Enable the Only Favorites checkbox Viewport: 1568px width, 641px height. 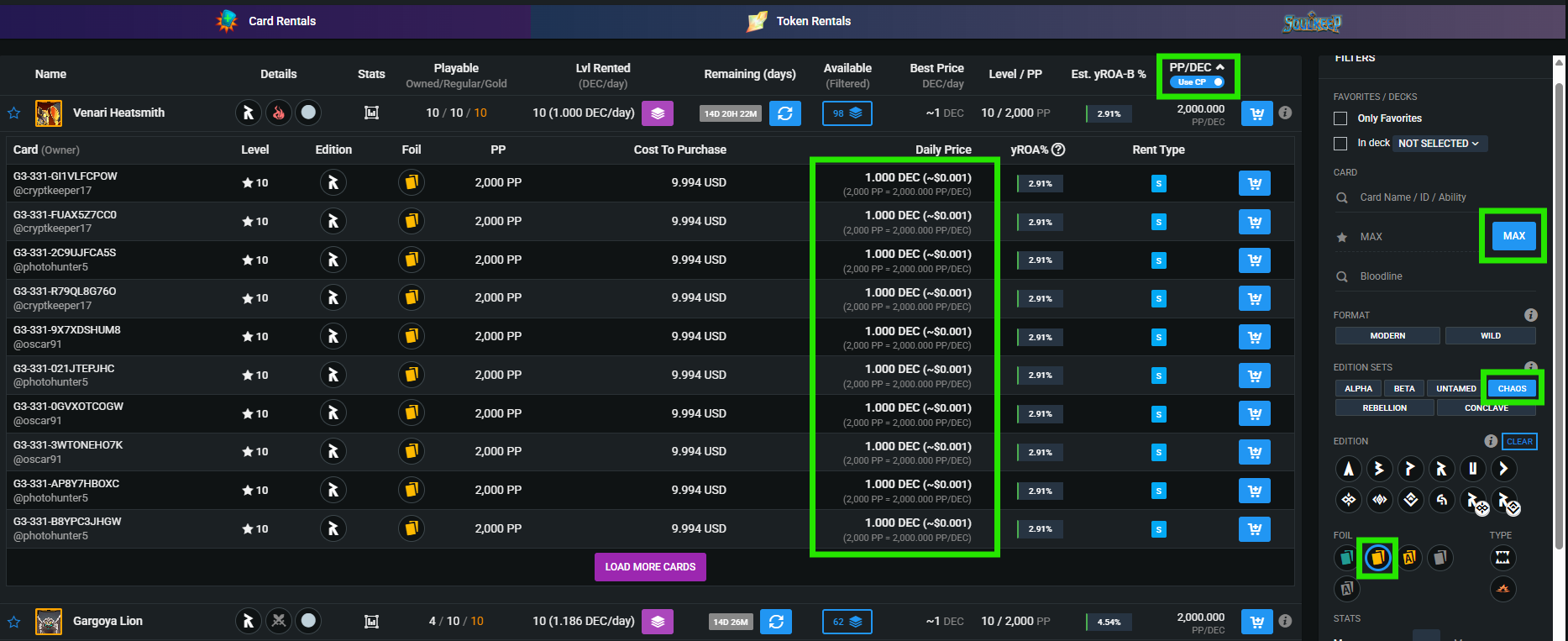coord(1340,118)
